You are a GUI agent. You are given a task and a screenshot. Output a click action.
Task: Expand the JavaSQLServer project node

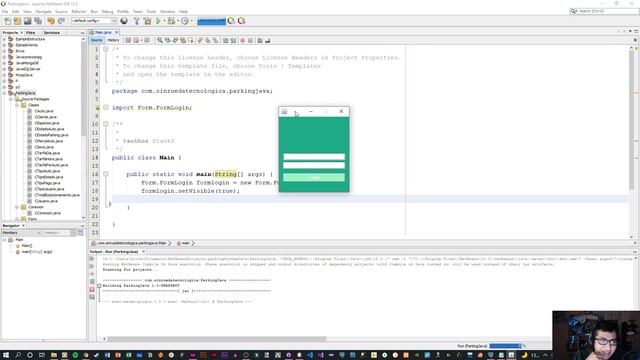click(x=4, y=69)
